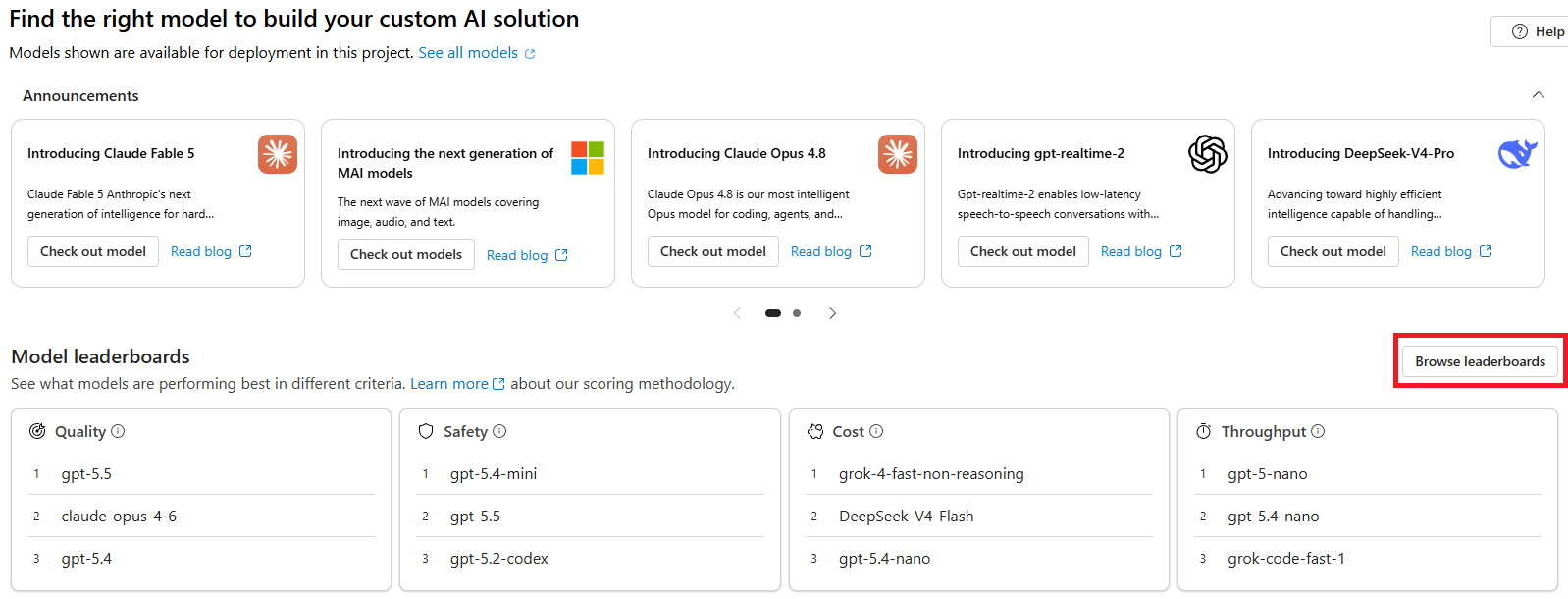The height and width of the screenshot is (599, 1568).
Task: Click external link icon beside Learn more
Action: click(498, 384)
